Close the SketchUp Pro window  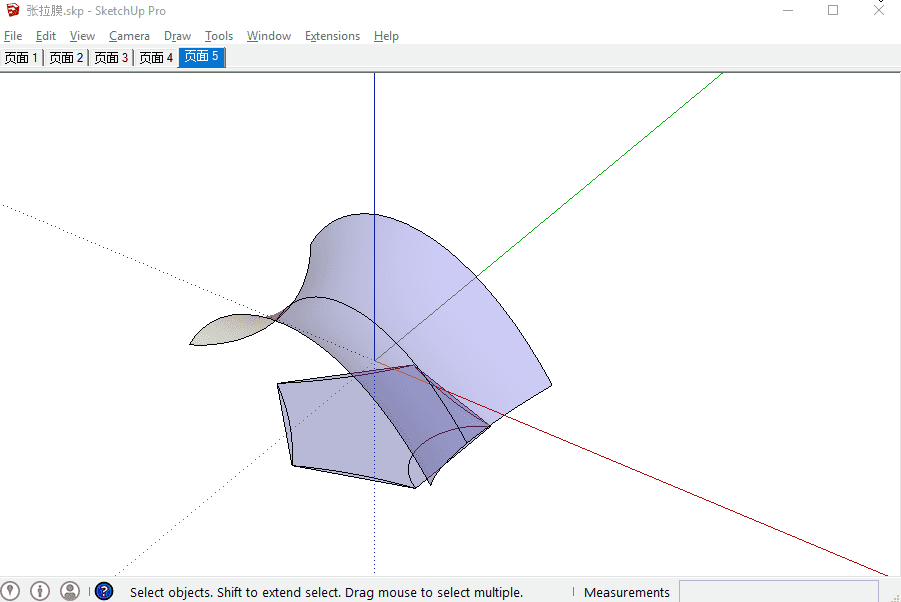879,10
